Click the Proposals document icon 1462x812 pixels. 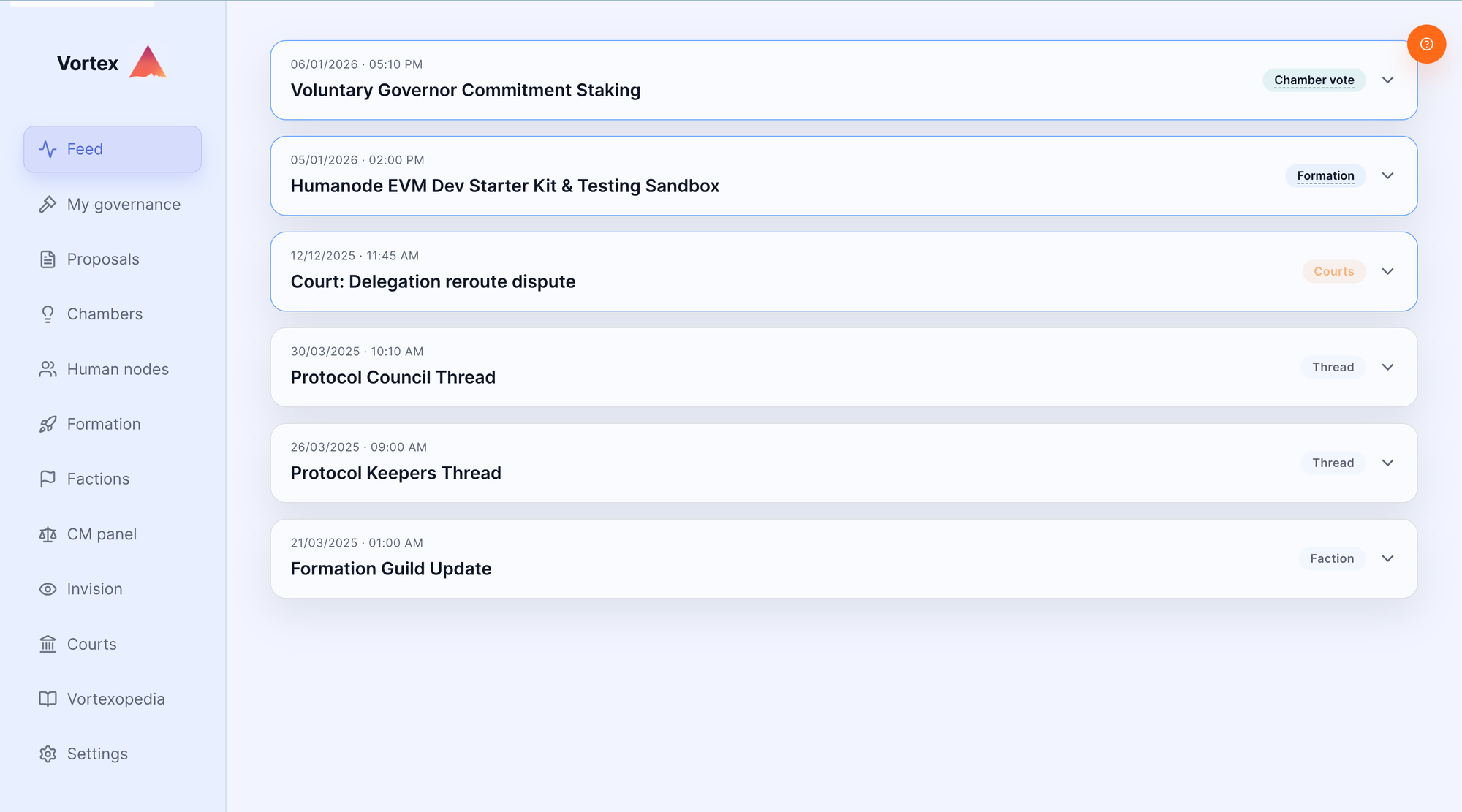tap(48, 259)
